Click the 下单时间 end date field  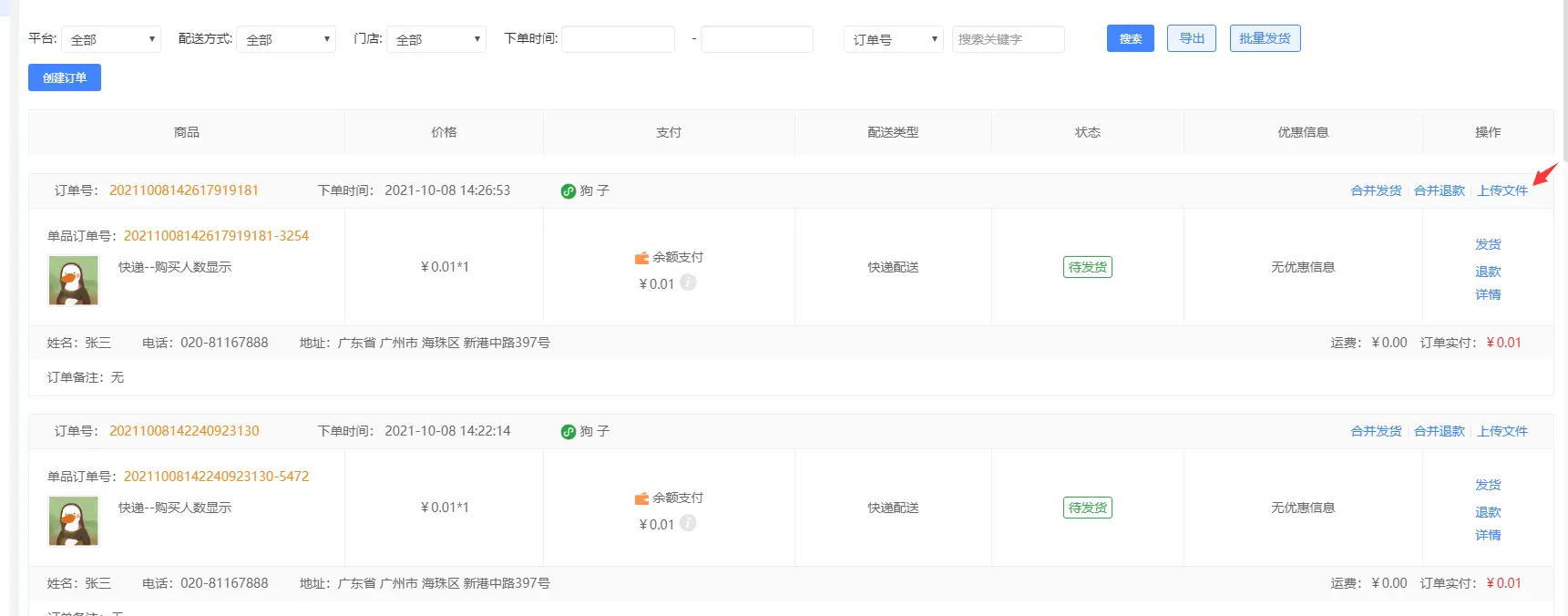[x=757, y=39]
